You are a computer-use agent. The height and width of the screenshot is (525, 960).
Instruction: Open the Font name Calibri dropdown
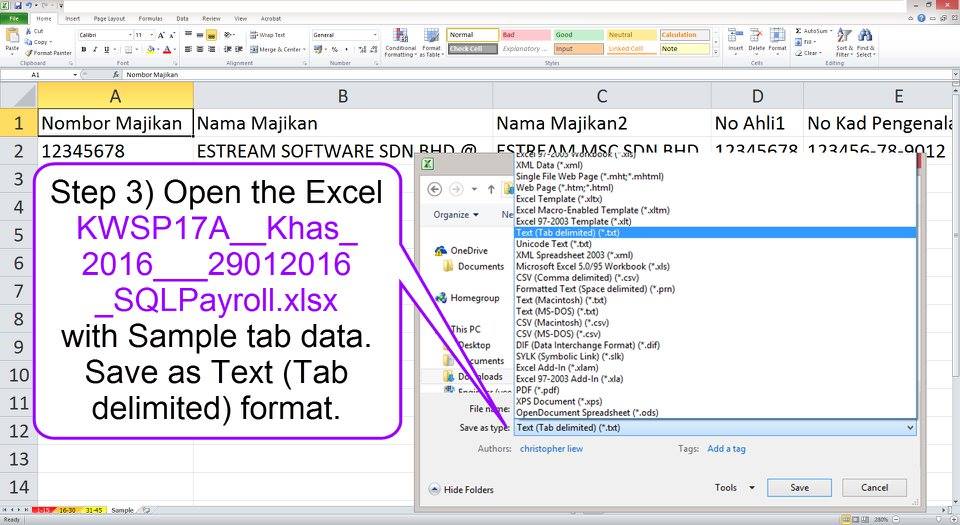click(x=130, y=35)
